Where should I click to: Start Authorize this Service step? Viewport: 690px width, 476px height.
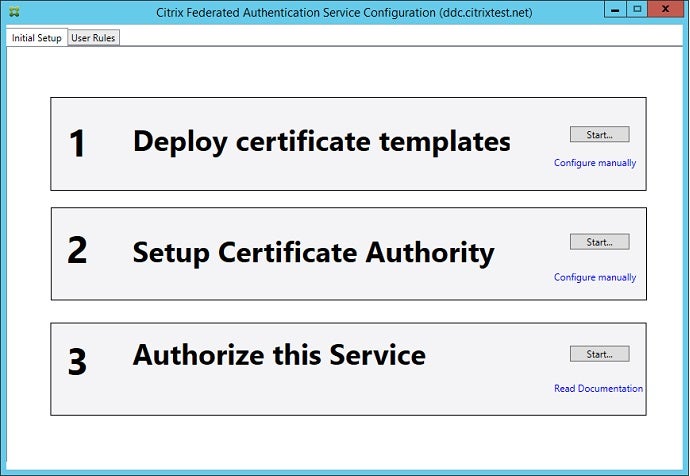(x=599, y=354)
